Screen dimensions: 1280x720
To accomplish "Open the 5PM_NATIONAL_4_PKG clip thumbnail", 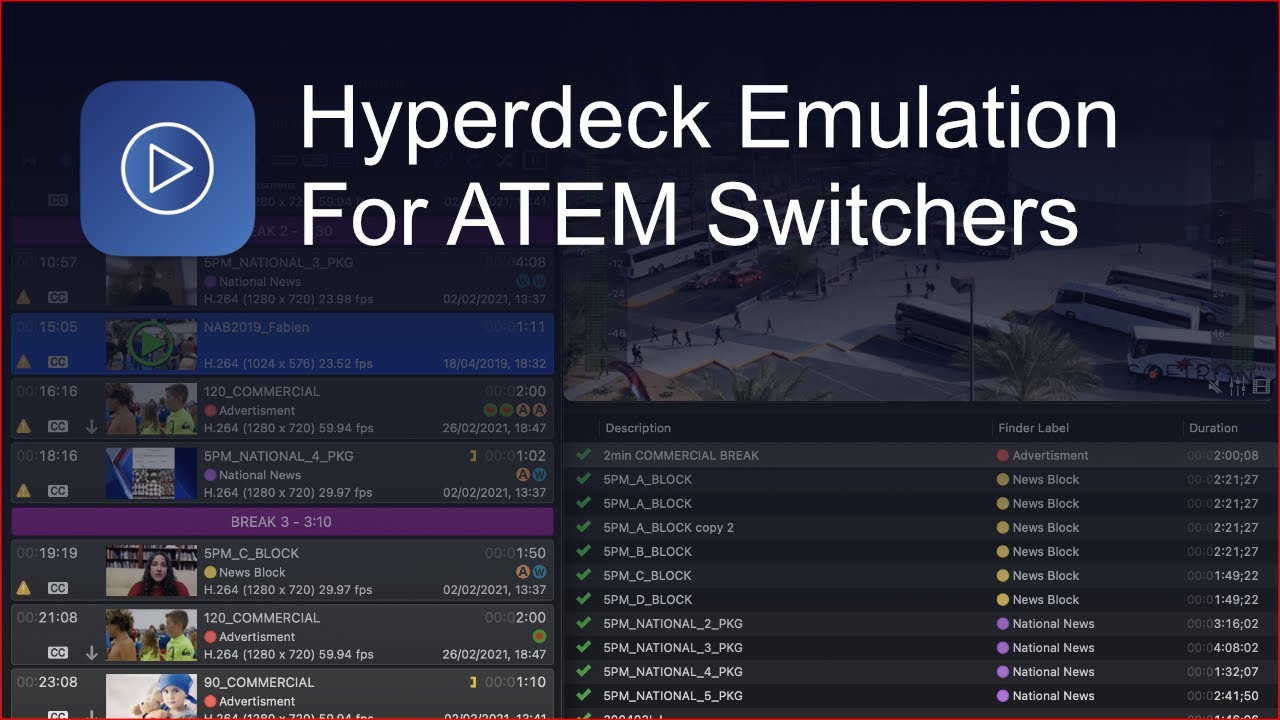I will pyautogui.click(x=151, y=473).
